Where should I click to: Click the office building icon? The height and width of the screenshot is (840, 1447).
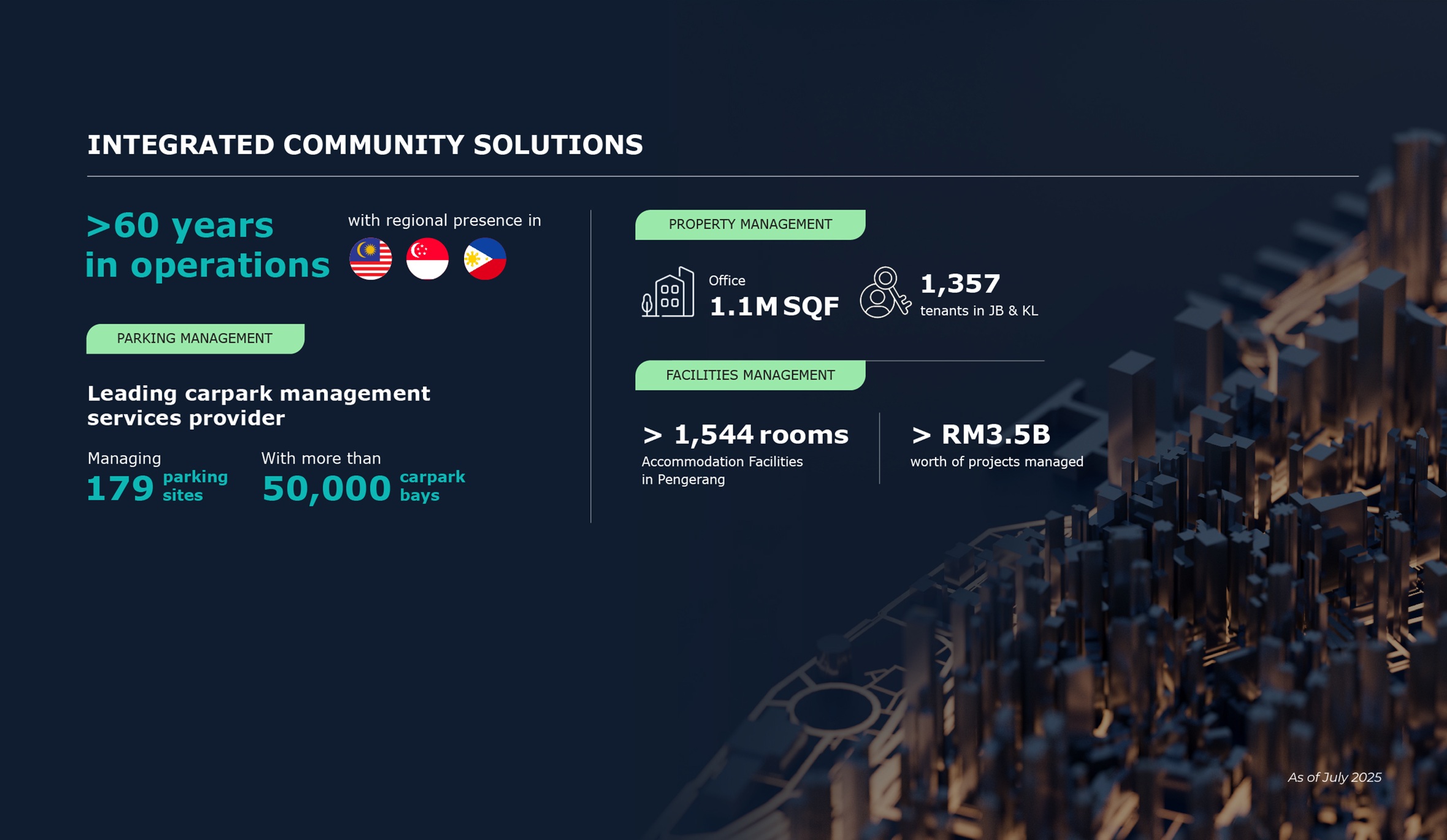tap(668, 292)
